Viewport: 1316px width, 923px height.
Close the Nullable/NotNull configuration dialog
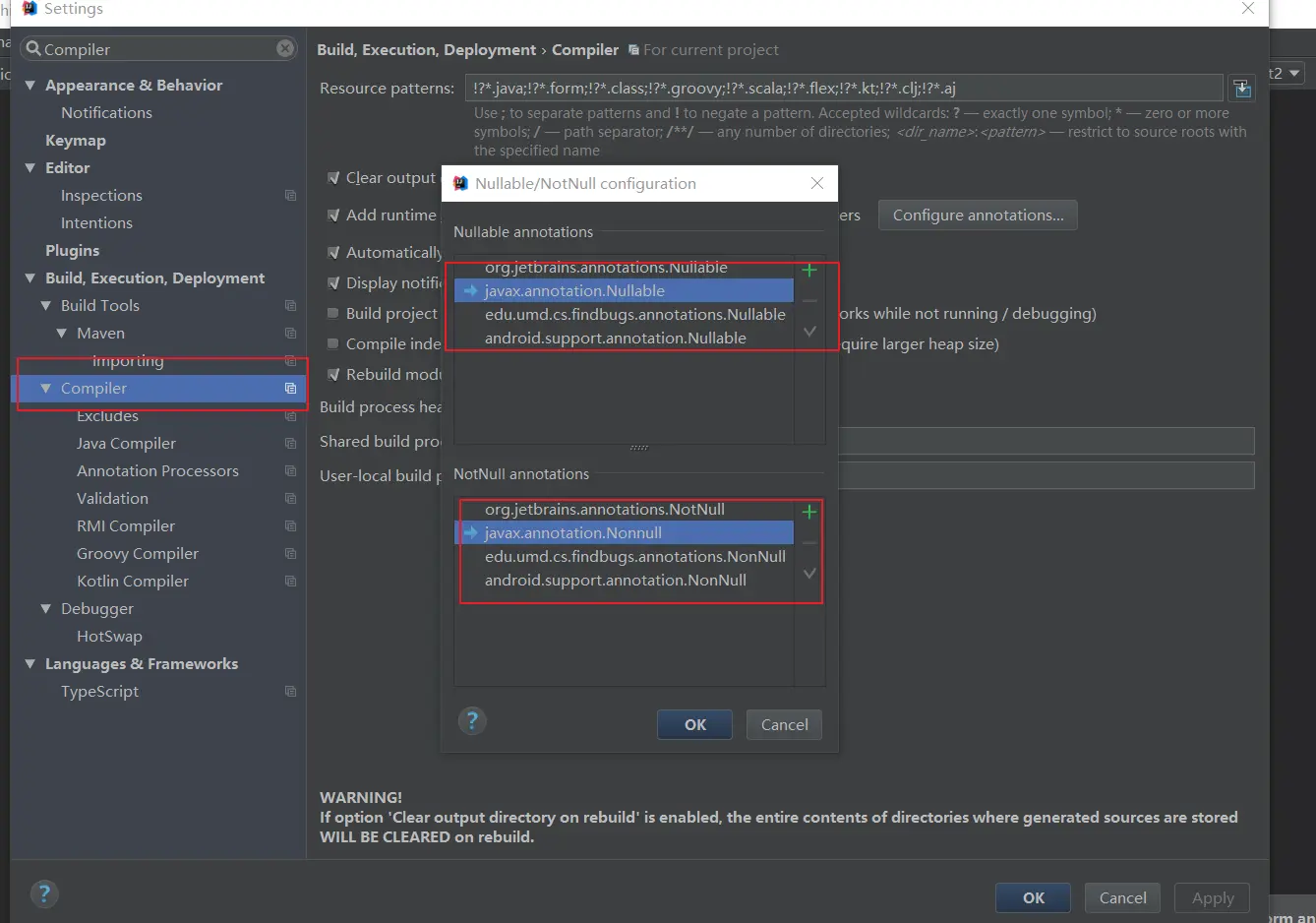(x=816, y=183)
